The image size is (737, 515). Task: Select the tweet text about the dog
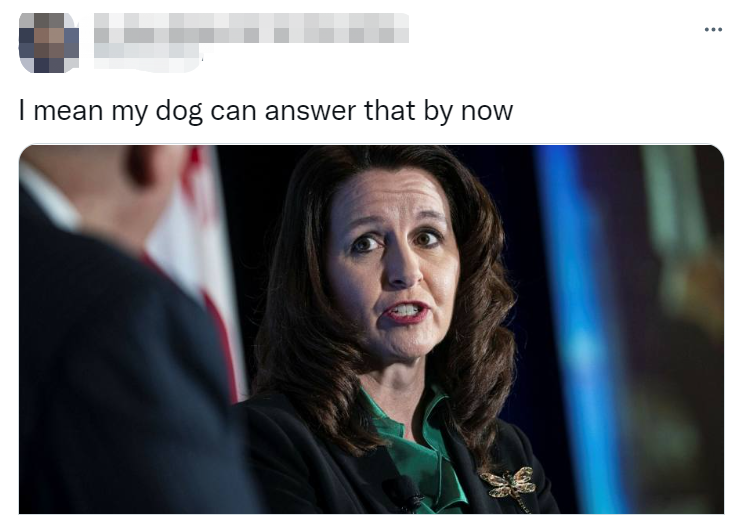pyautogui.click(x=266, y=111)
